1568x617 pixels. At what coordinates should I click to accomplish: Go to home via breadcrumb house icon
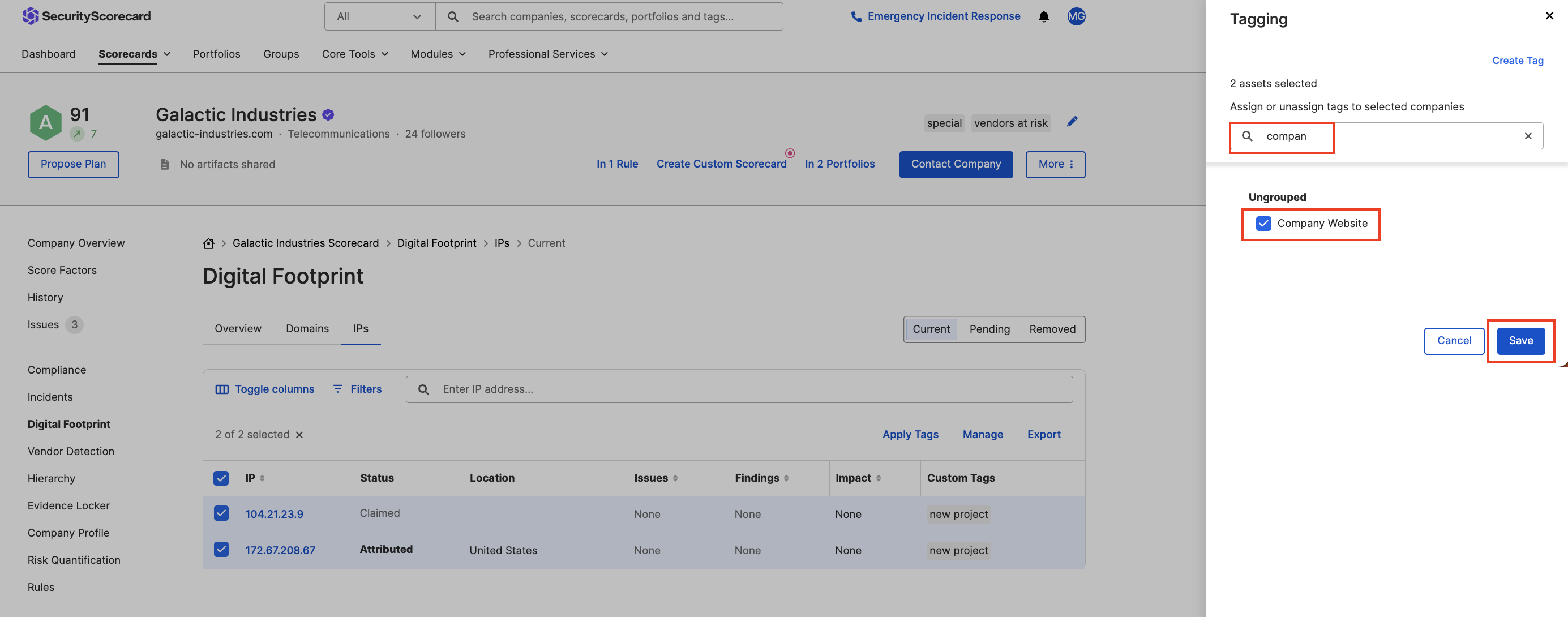[209, 243]
